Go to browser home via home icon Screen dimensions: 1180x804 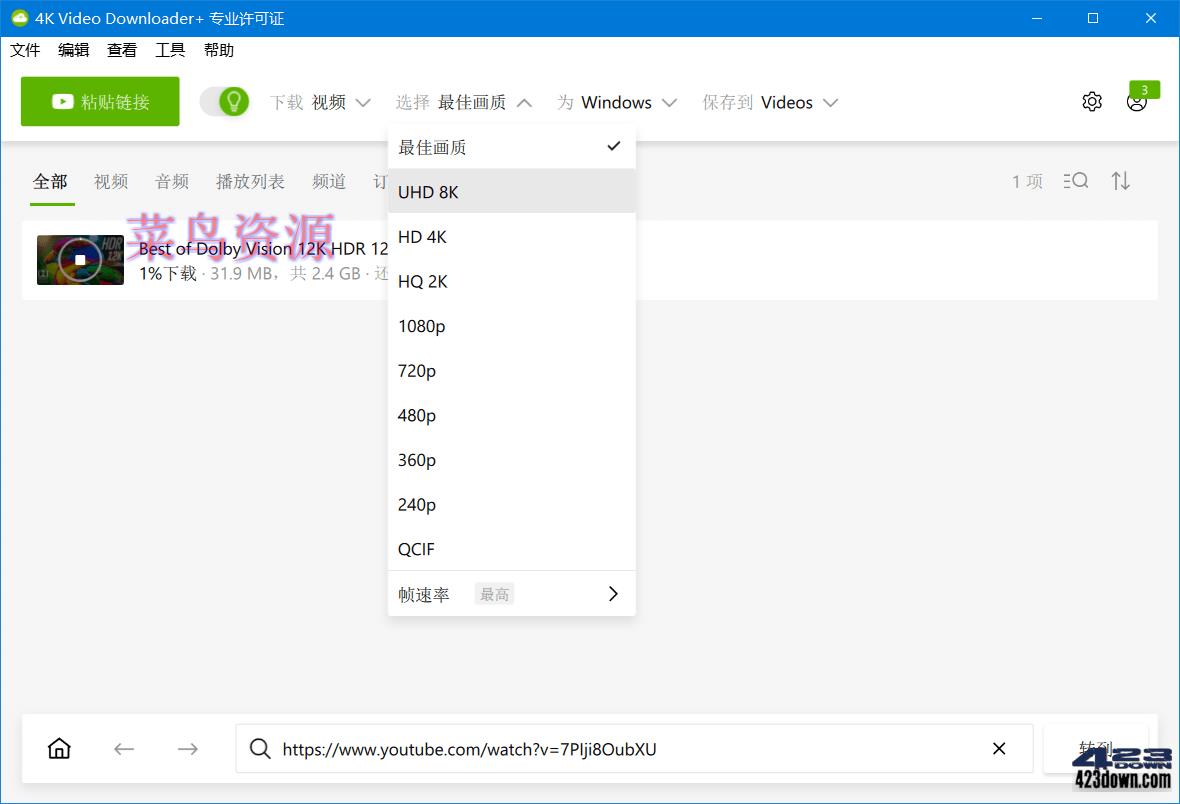coord(59,748)
